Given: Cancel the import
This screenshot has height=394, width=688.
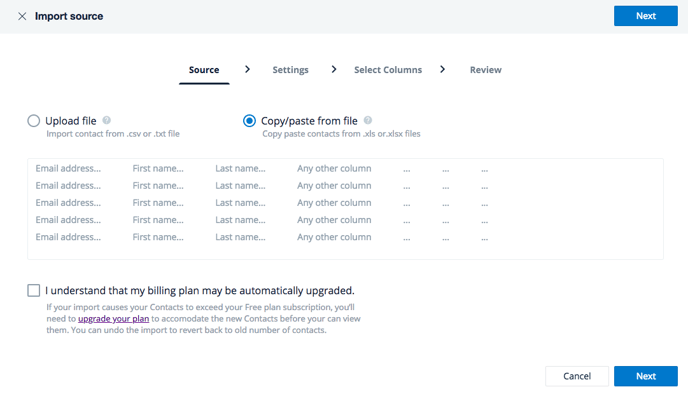Looking at the screenshot, I should (577, 376).
